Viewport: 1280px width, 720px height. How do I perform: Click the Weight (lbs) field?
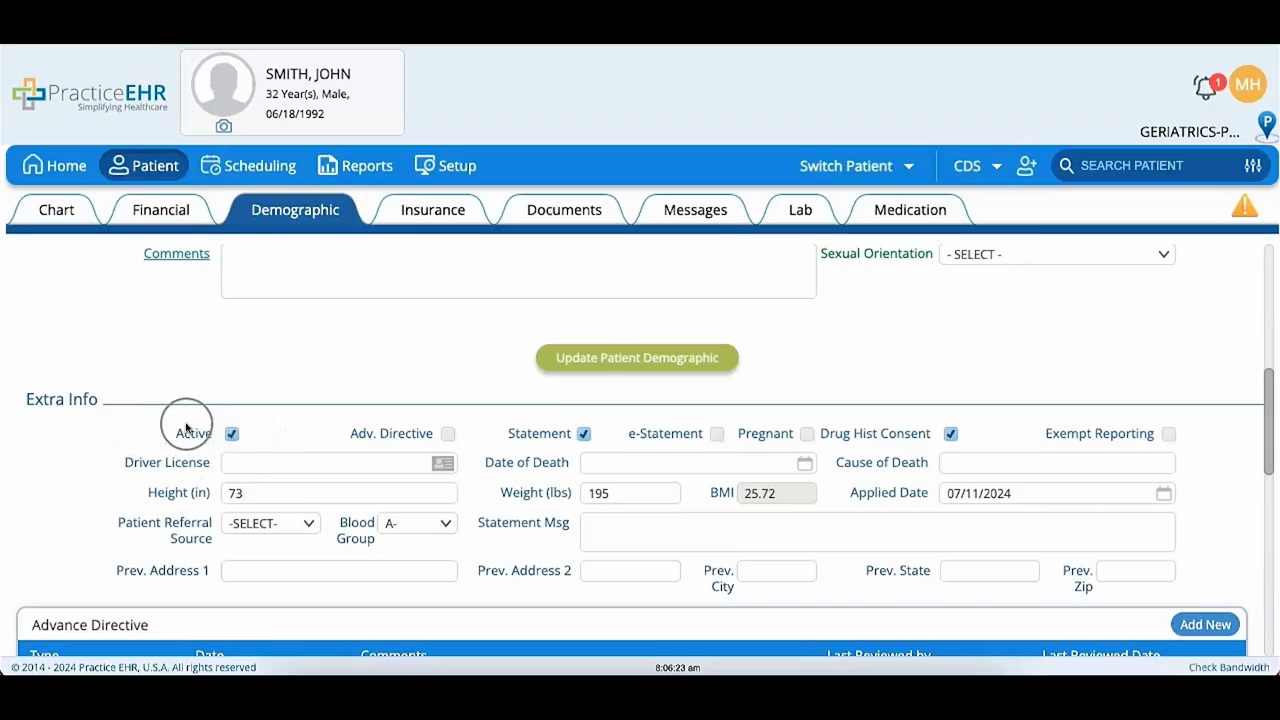click(x=630, y=493)
